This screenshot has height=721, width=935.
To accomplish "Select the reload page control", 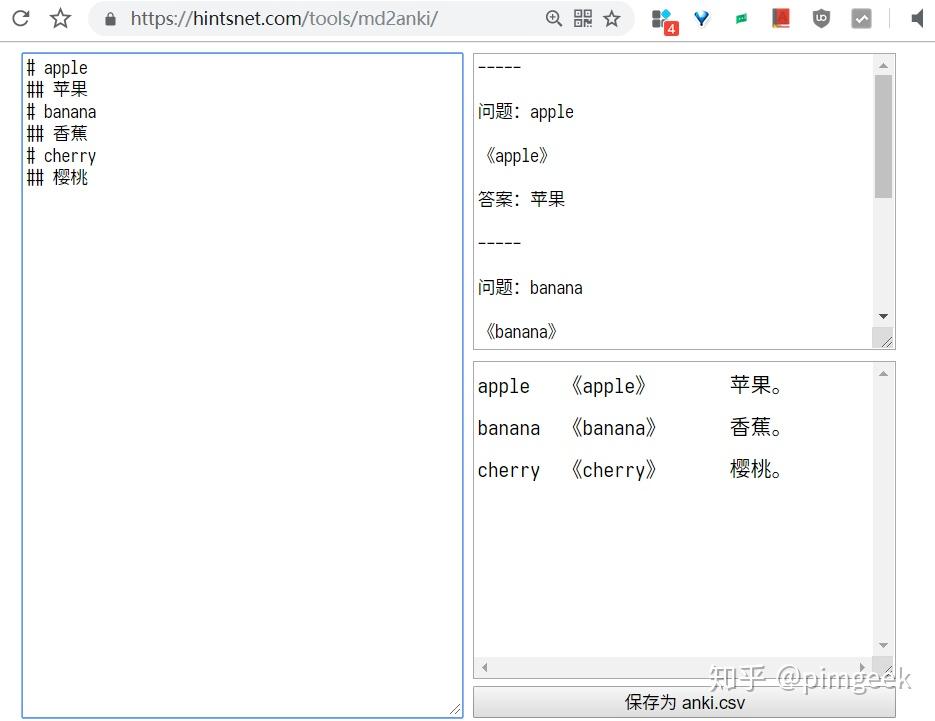I will click(21, 17).
